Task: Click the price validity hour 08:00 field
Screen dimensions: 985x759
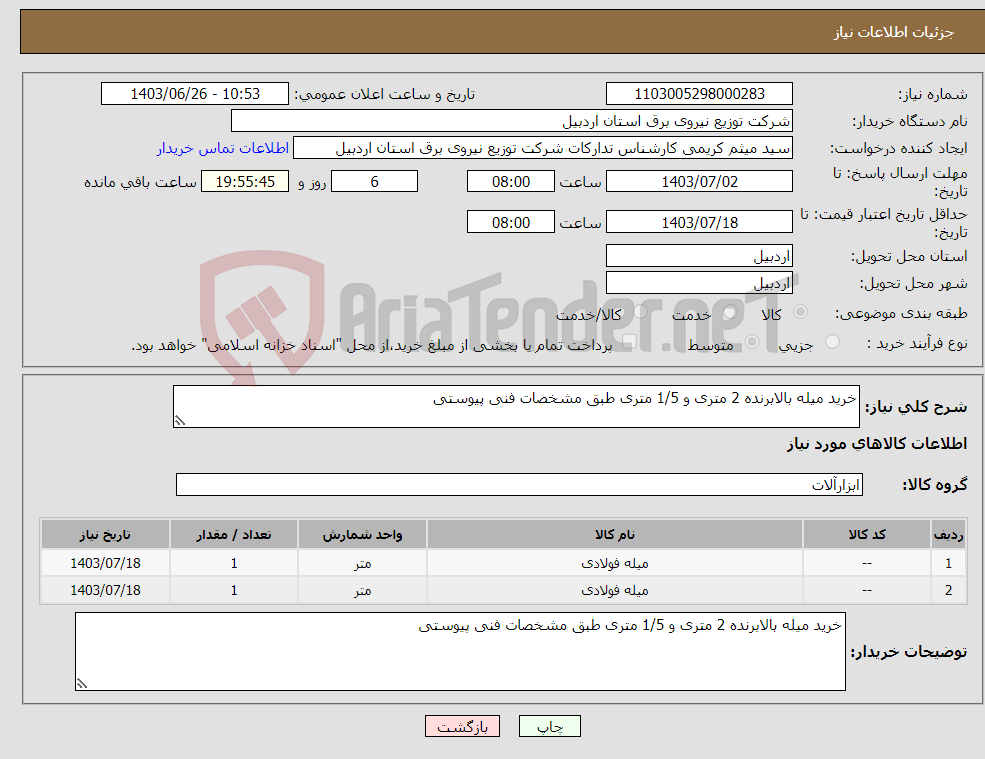Action: [511, 222]
